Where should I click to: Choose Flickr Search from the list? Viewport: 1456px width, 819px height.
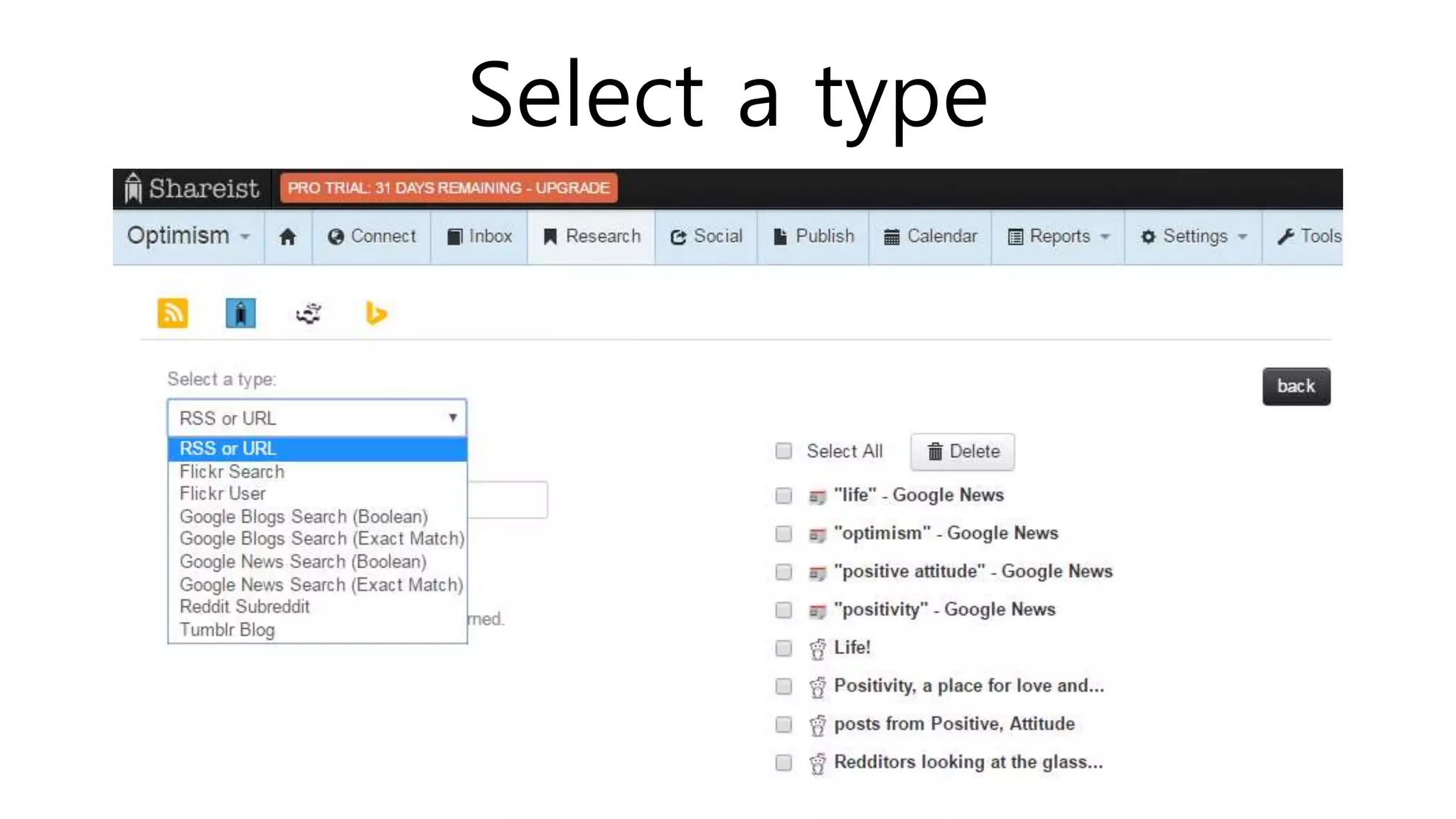pos(317,472)
